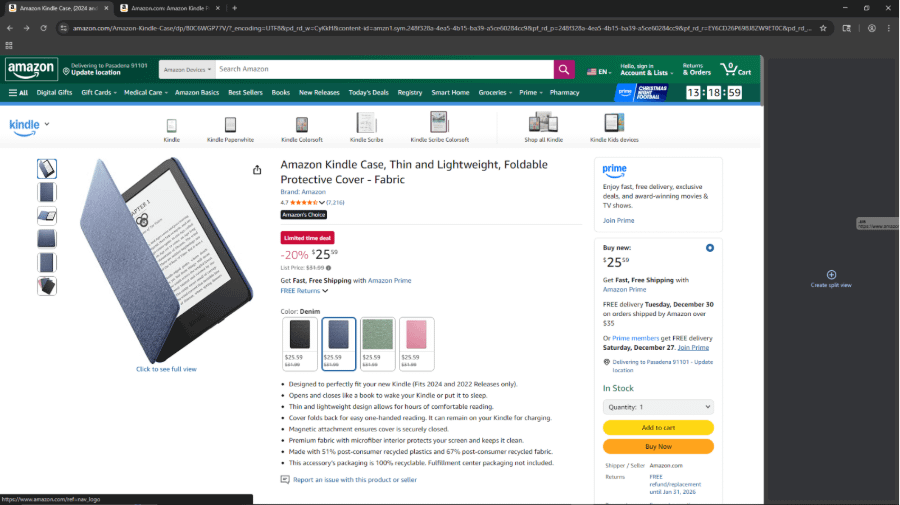900x505 pixels.
Task: Expand the Medical Care menu
Action: pyautogui.click(x=146, y=92)
